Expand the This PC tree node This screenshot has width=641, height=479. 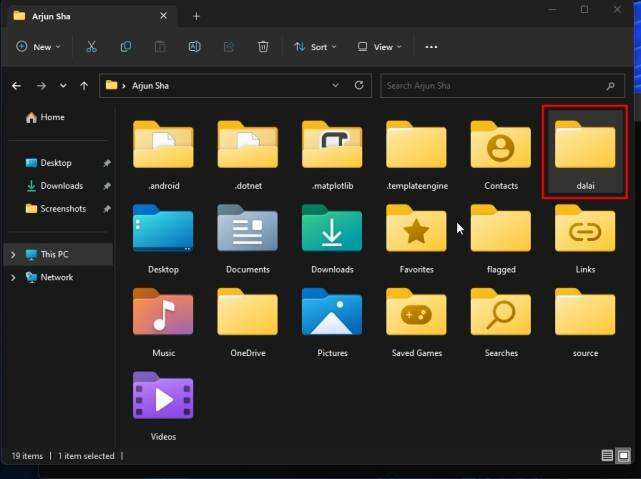(13, 255)
